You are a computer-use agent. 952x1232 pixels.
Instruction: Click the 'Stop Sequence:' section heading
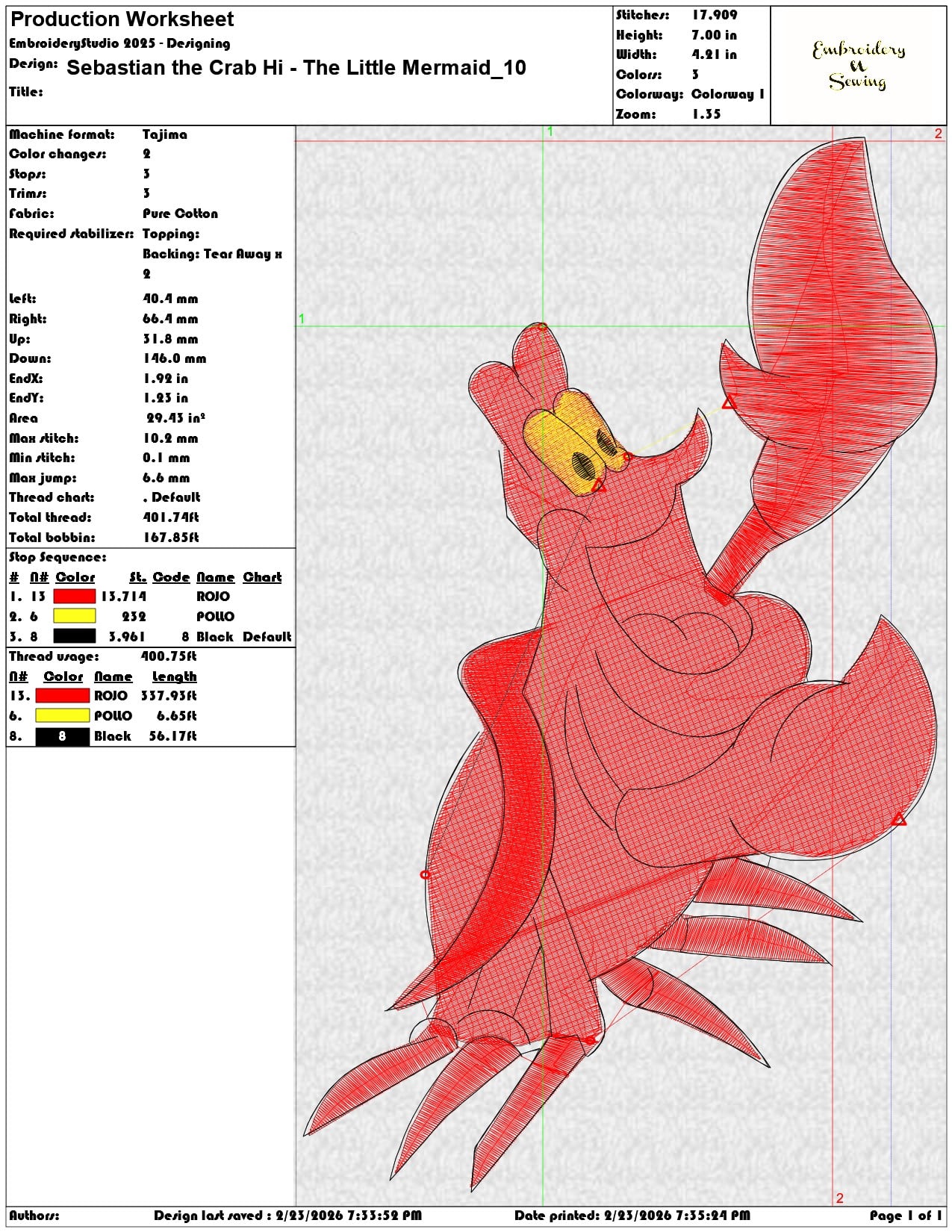[57, 557]
